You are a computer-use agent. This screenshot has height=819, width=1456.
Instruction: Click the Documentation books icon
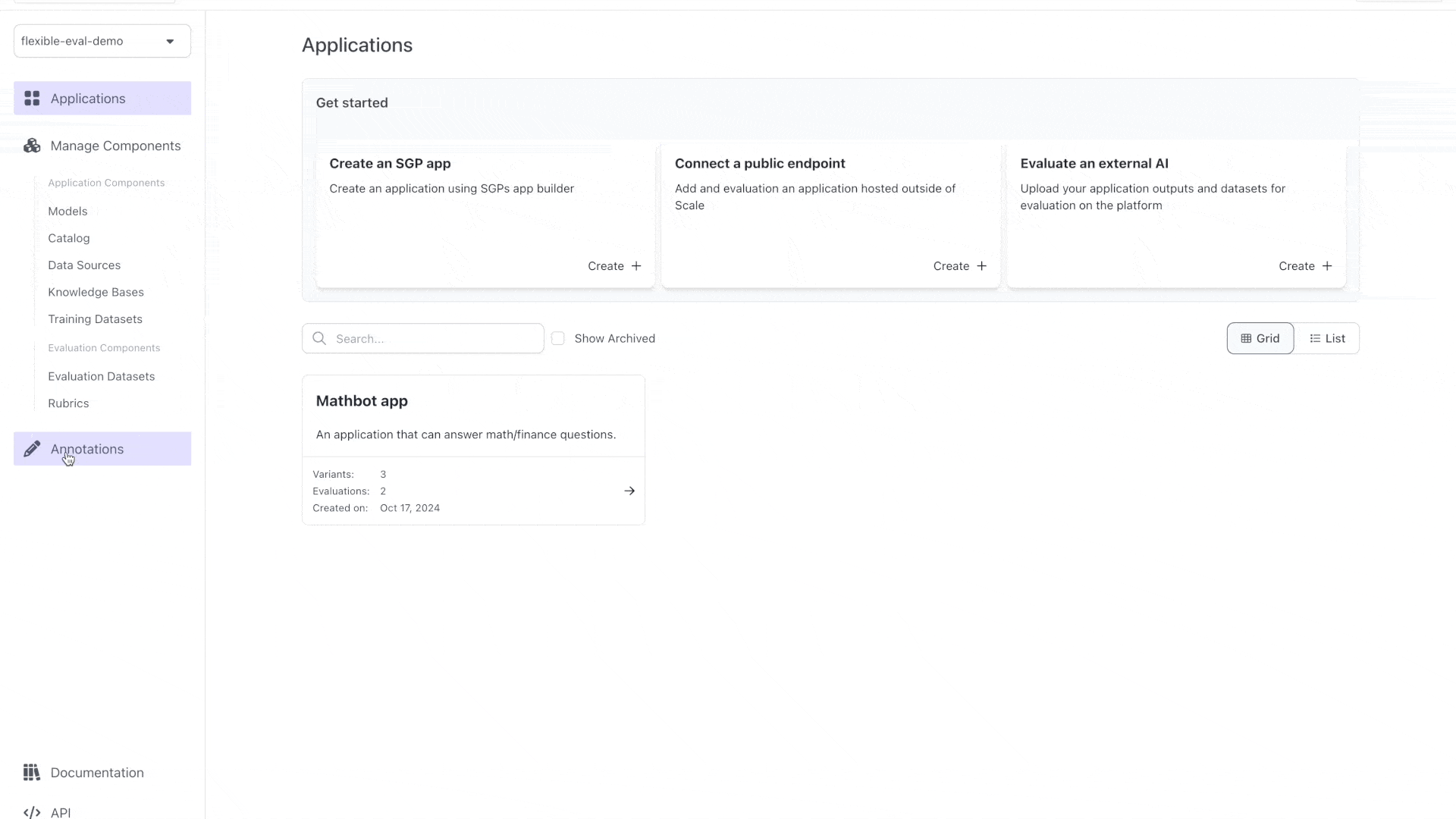31,772
